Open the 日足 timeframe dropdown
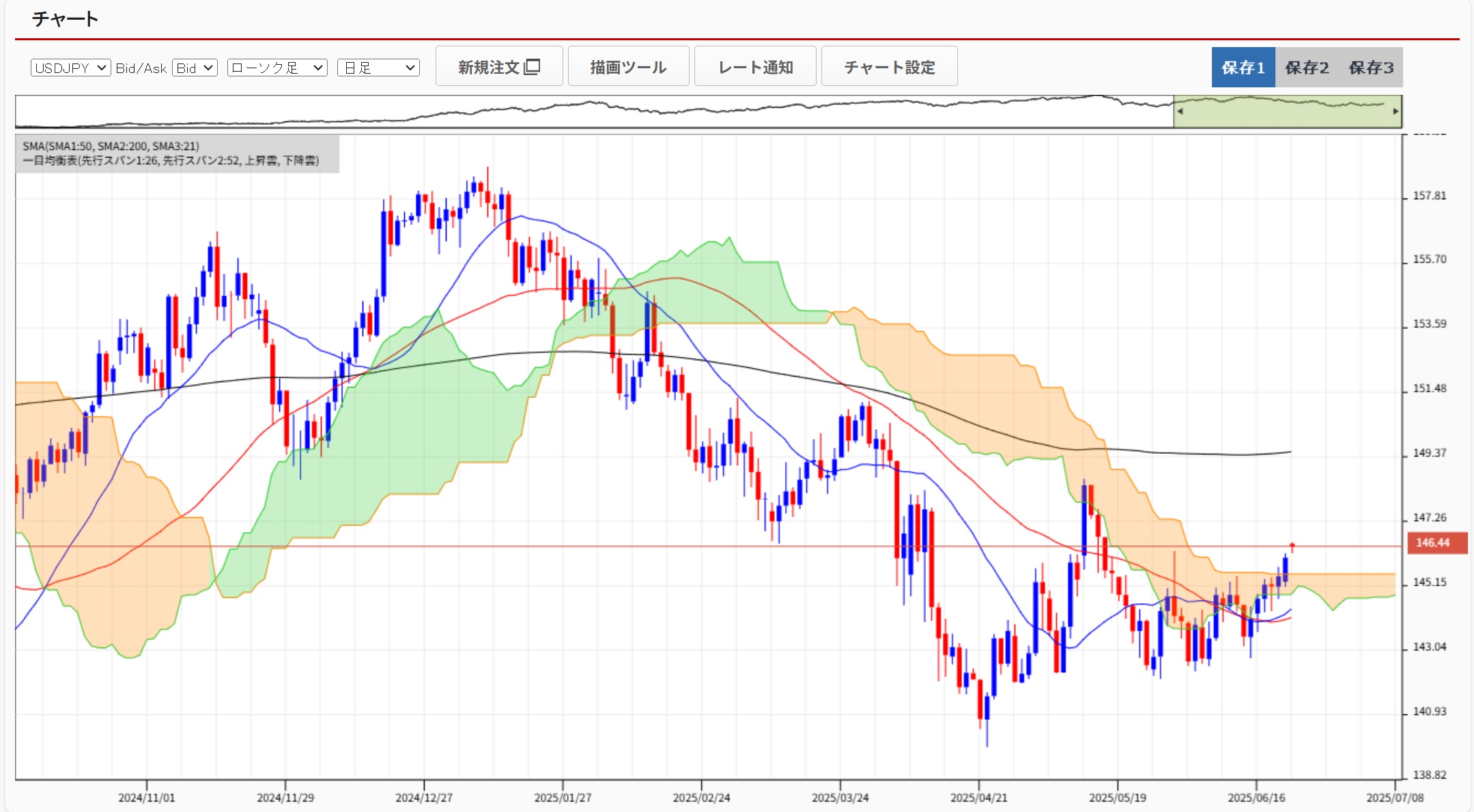This screenshot has width=1474, height=812. [378, 68]
